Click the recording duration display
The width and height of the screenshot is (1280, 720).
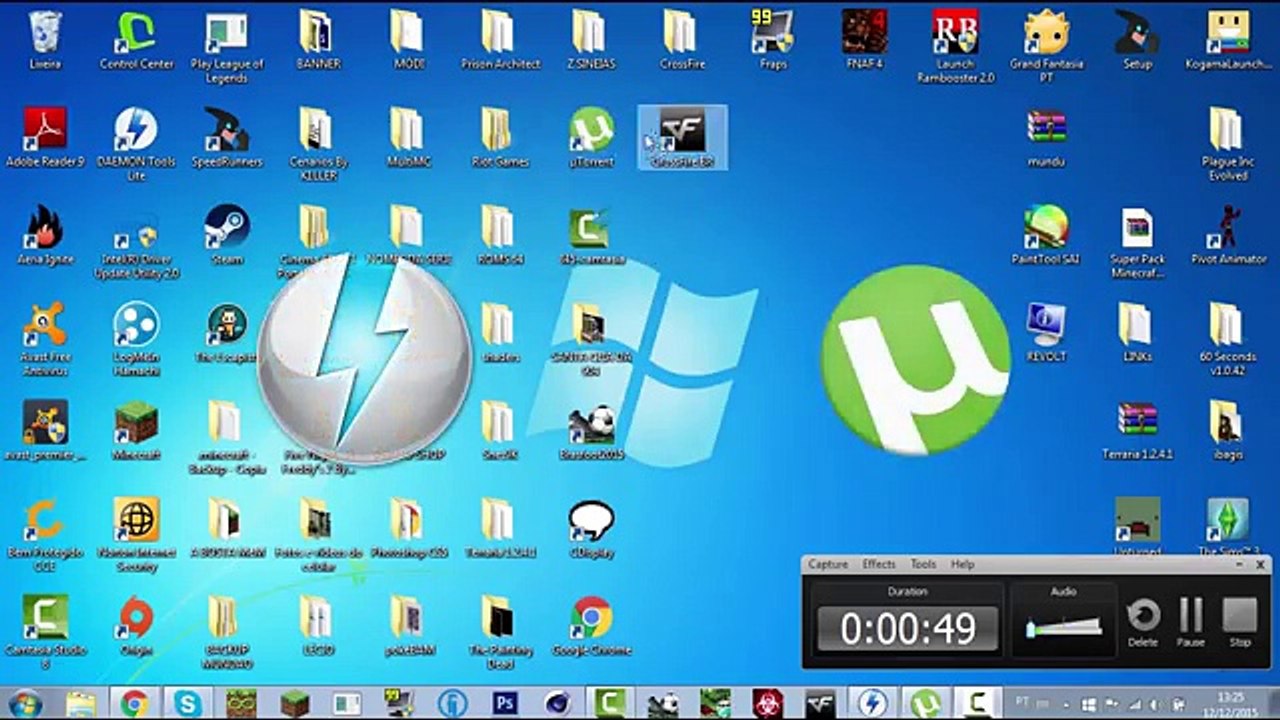907,628
